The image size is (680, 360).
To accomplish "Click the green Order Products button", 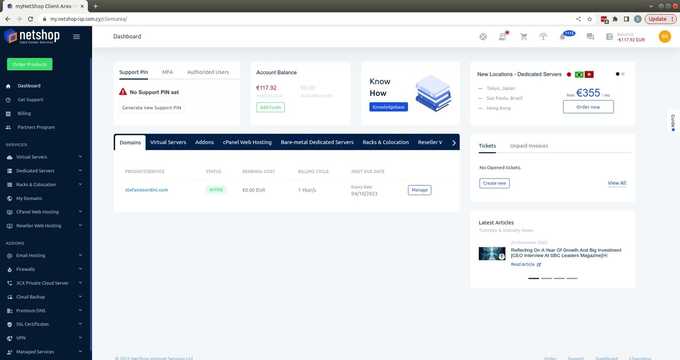I will pyautogui.click(x=29, y=64).
